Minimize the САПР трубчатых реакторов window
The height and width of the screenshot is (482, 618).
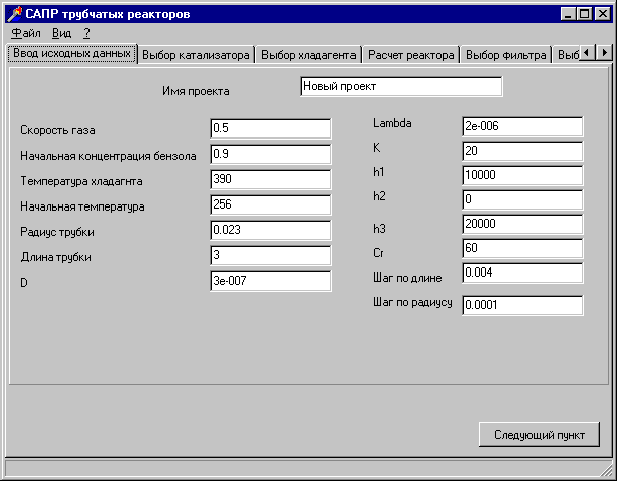tap(568, 14)
